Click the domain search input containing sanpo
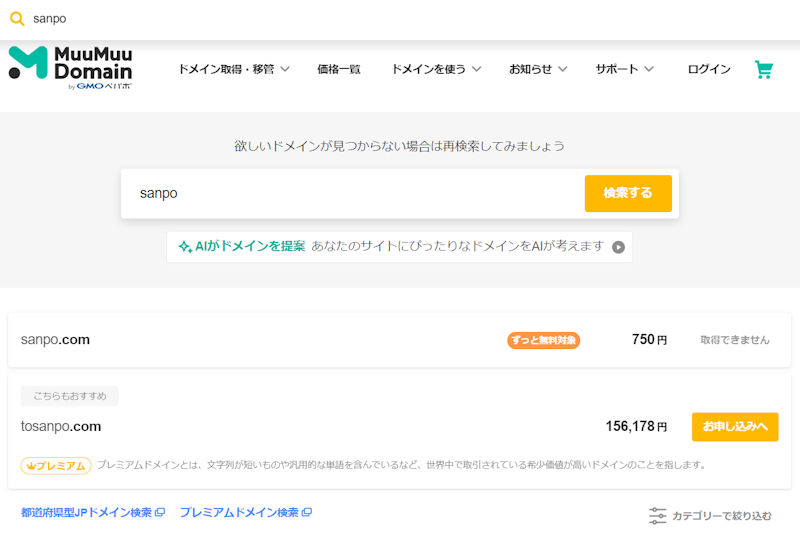 coord(350,193)
